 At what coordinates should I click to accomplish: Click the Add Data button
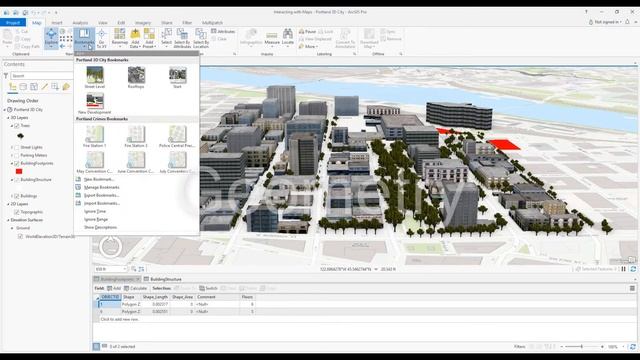click(x=135, y=38)
